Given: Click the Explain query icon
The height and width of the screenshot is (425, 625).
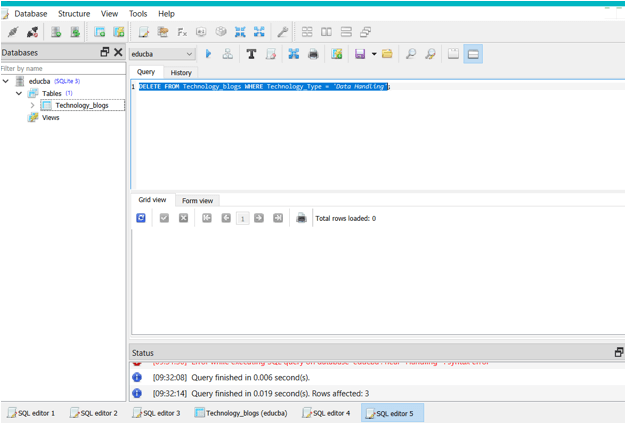Looking at the screenshot, I should point(227,54).
